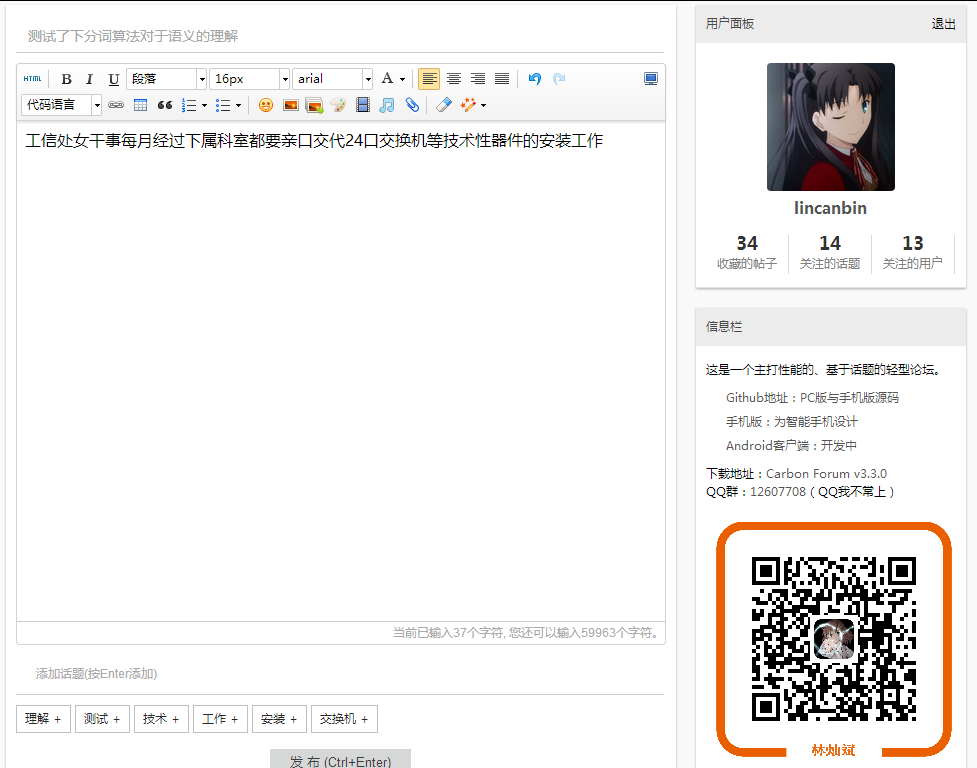Image resolution: width=977 pixels, height=768 pixels.
Task: Add the 技术 topic tag
Action: (161, 719)
